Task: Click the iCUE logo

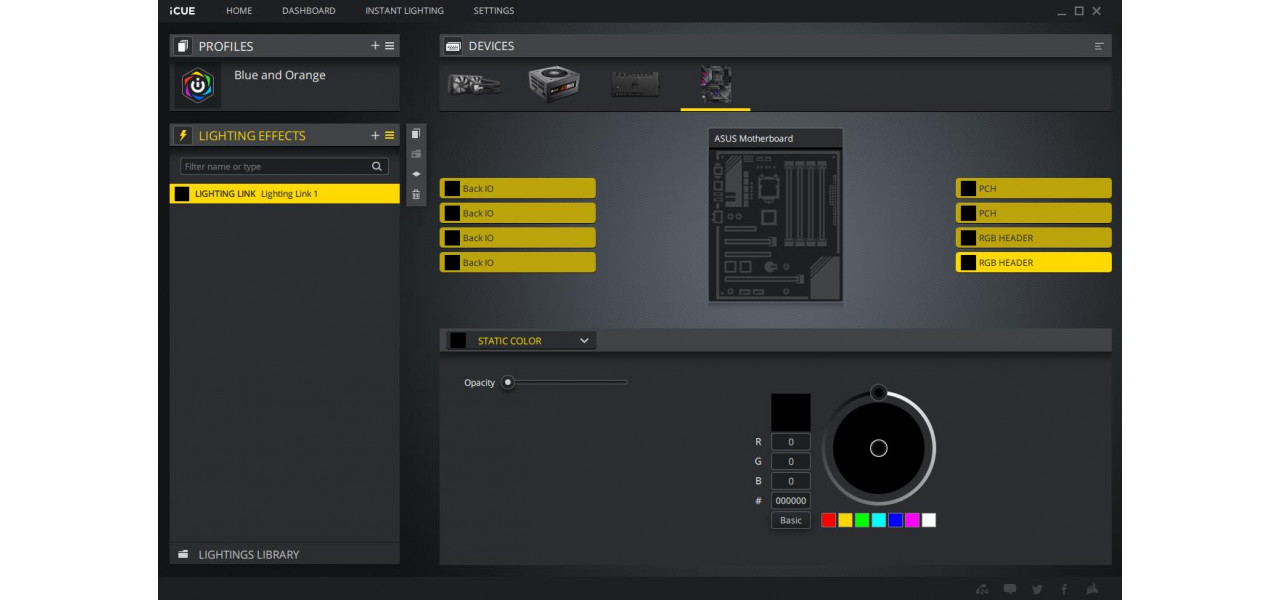Action: (182, 11)
